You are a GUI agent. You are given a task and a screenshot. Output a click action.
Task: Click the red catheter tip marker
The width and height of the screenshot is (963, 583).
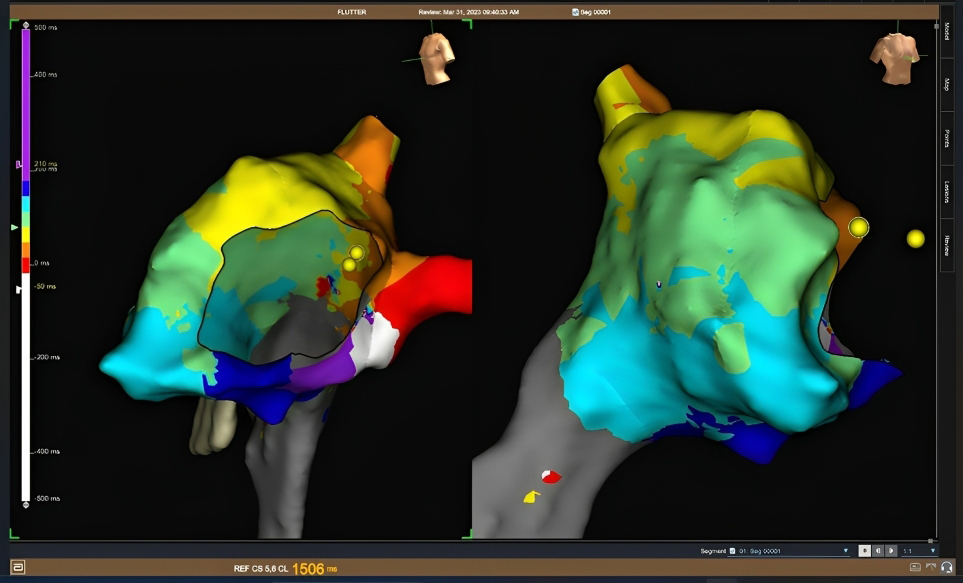point(550,477)
